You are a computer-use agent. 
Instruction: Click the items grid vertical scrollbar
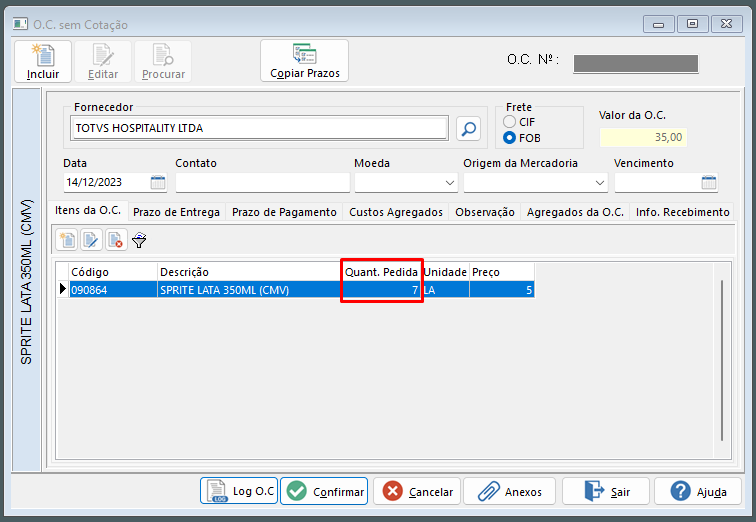click(722, 360)
